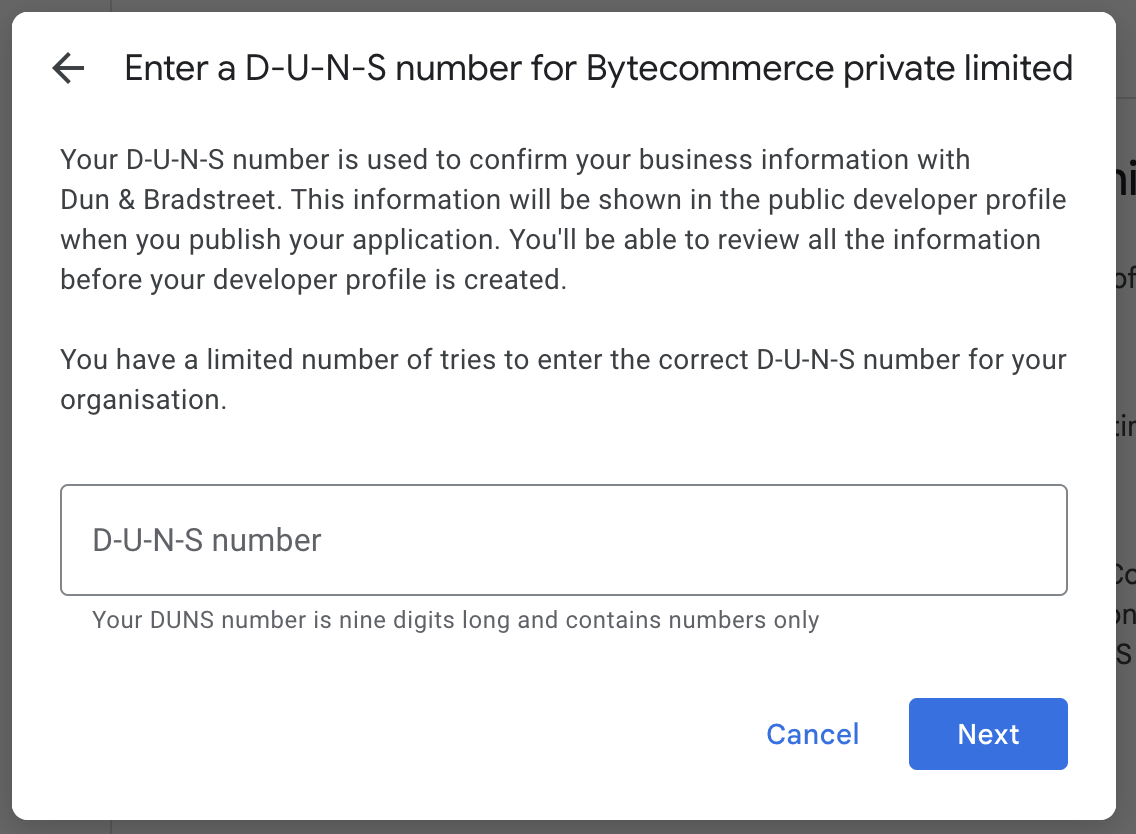Click the dimmed backdrop right of the dialog
1136x834 pixels.
click(x=1126, y=450)
